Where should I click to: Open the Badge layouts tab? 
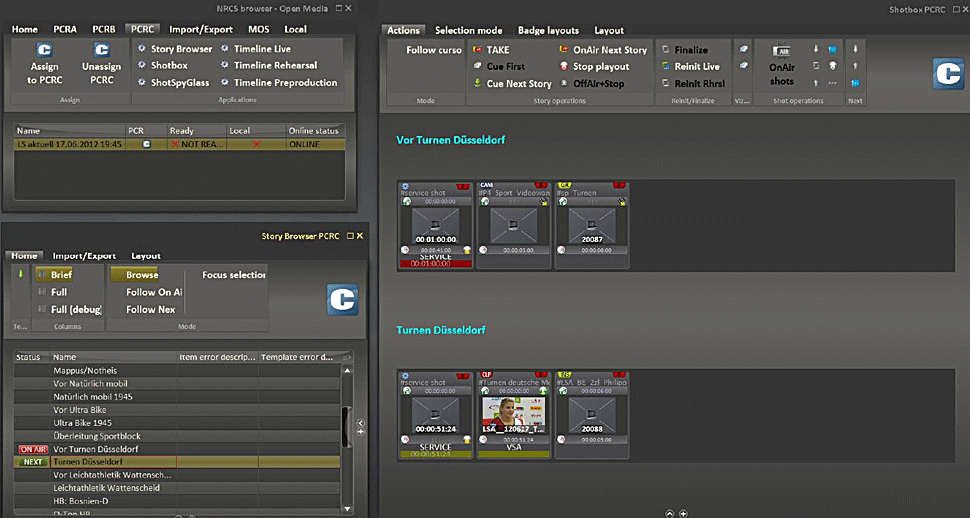tap(548, 30)
